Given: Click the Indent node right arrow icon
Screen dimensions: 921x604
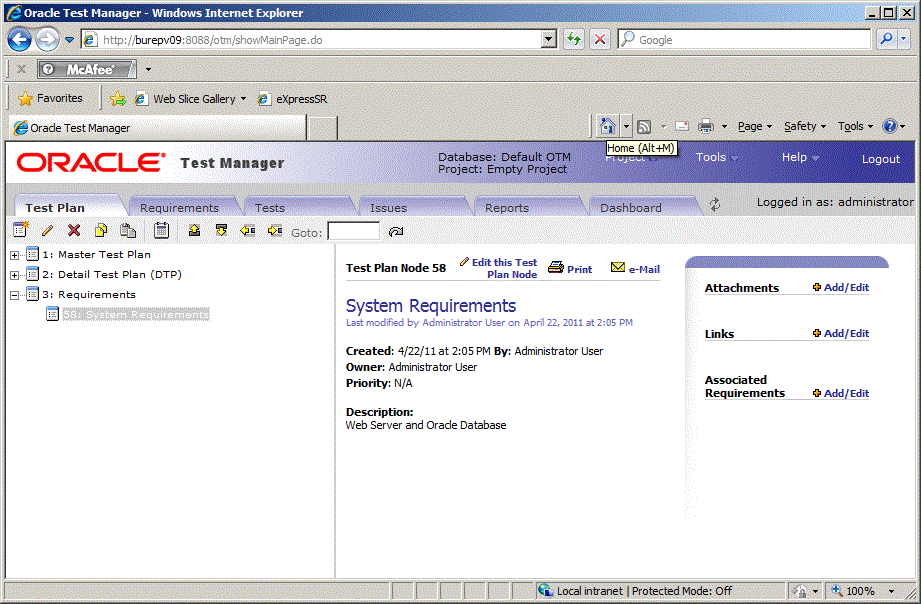Looking at the screenshot, I should 275,230.
